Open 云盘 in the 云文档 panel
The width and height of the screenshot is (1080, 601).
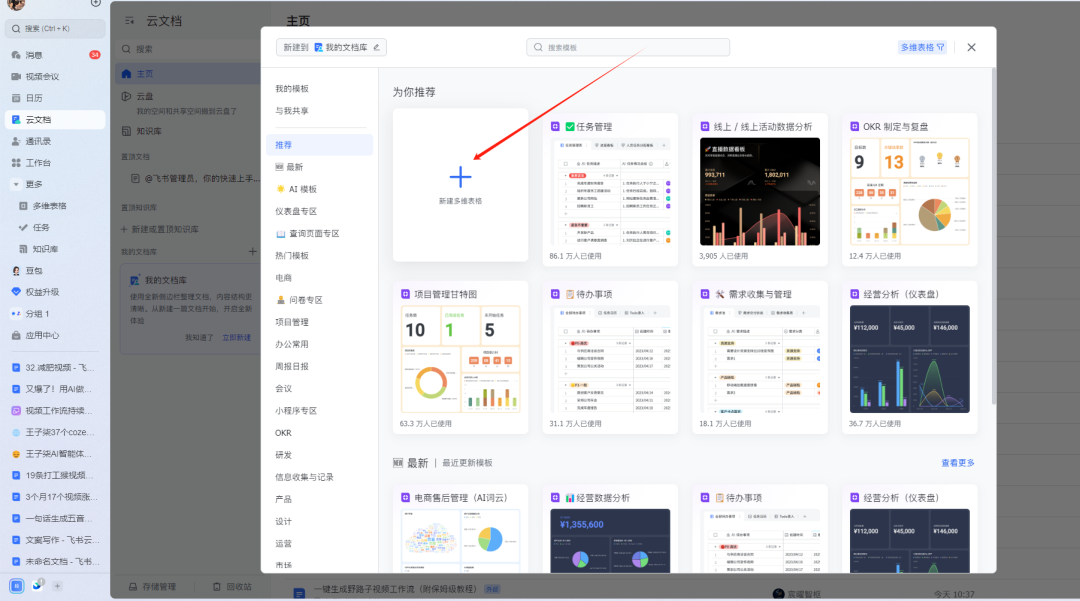pyautogui.click(x=145, y=96)
